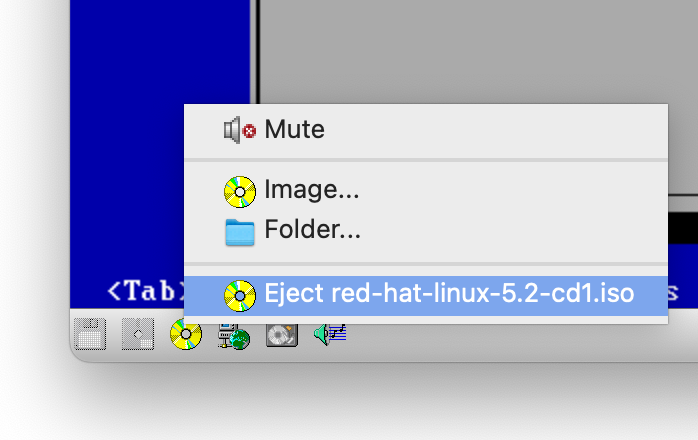Click the CD-ROM drive icon in status bar
The image size is (698, 440).
coord(186,335)
